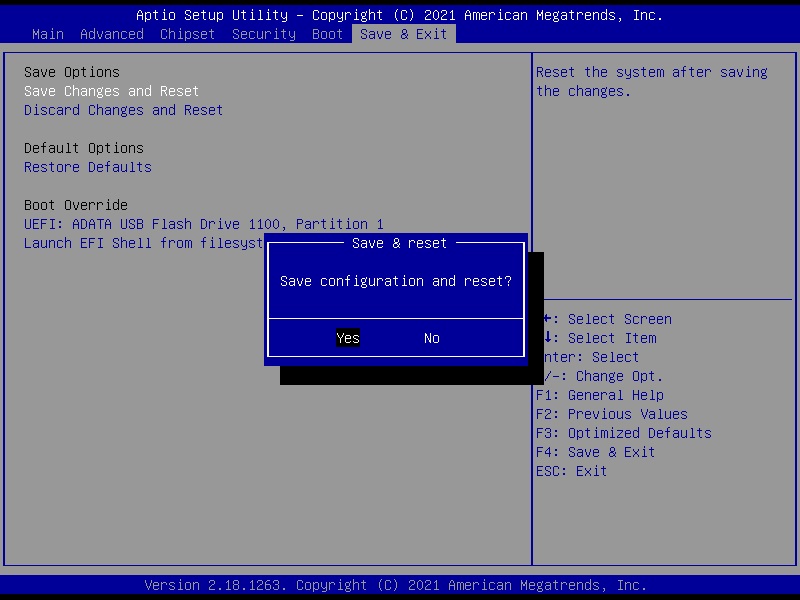Cancel the reset by clicking No
This screenshot has height=600, width=800.
tap(431, 338)
